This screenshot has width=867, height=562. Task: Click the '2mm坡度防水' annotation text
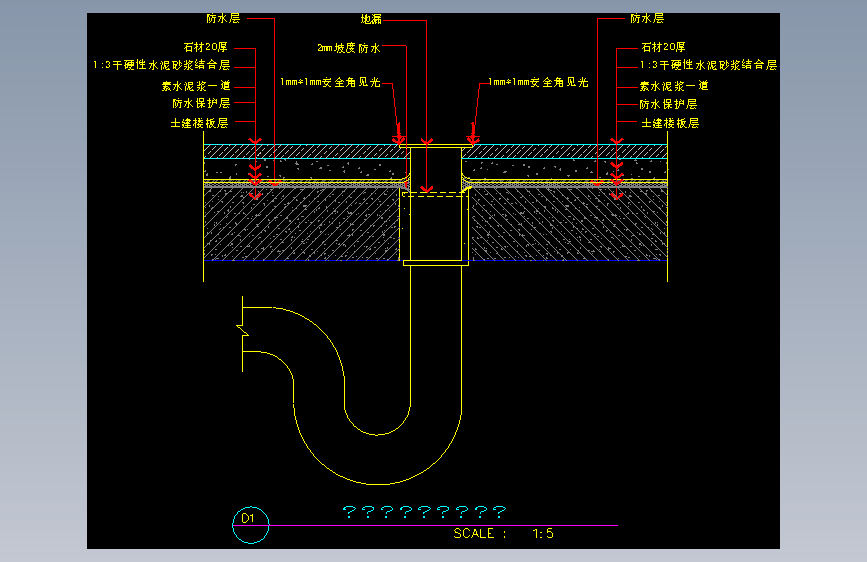pos(349,48)
